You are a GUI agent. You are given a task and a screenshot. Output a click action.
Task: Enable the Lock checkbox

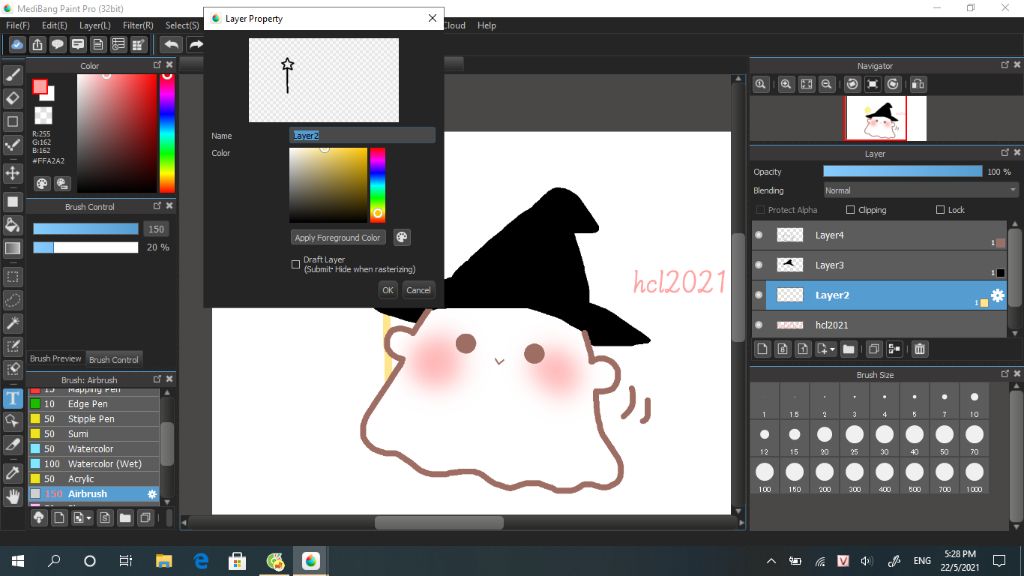point(940,210)
